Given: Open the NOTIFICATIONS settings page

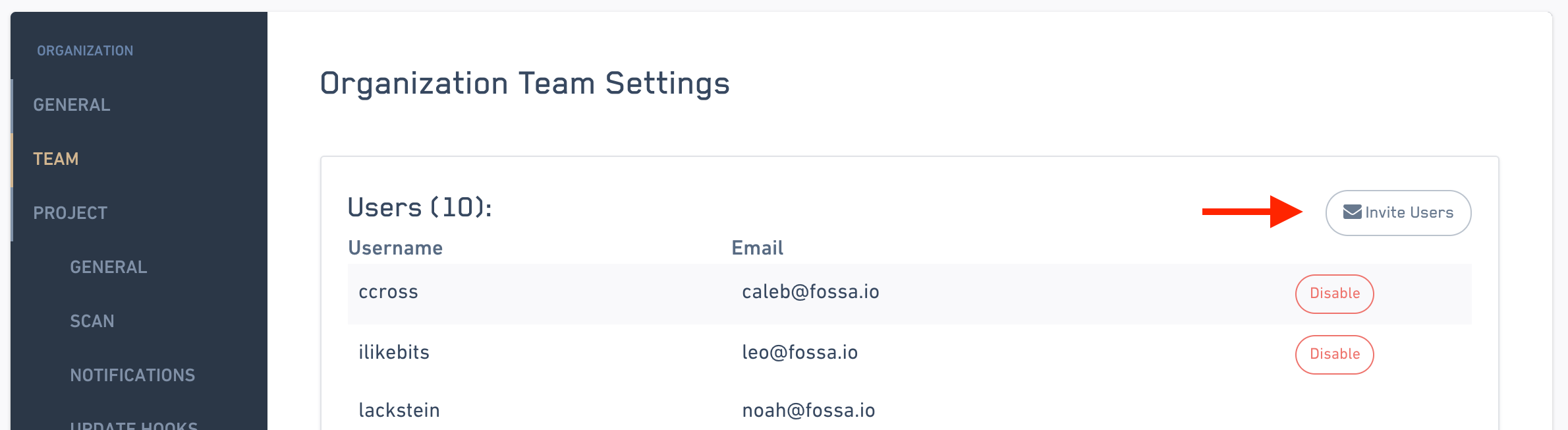Looking at the screenshot, I should [132, 375].
